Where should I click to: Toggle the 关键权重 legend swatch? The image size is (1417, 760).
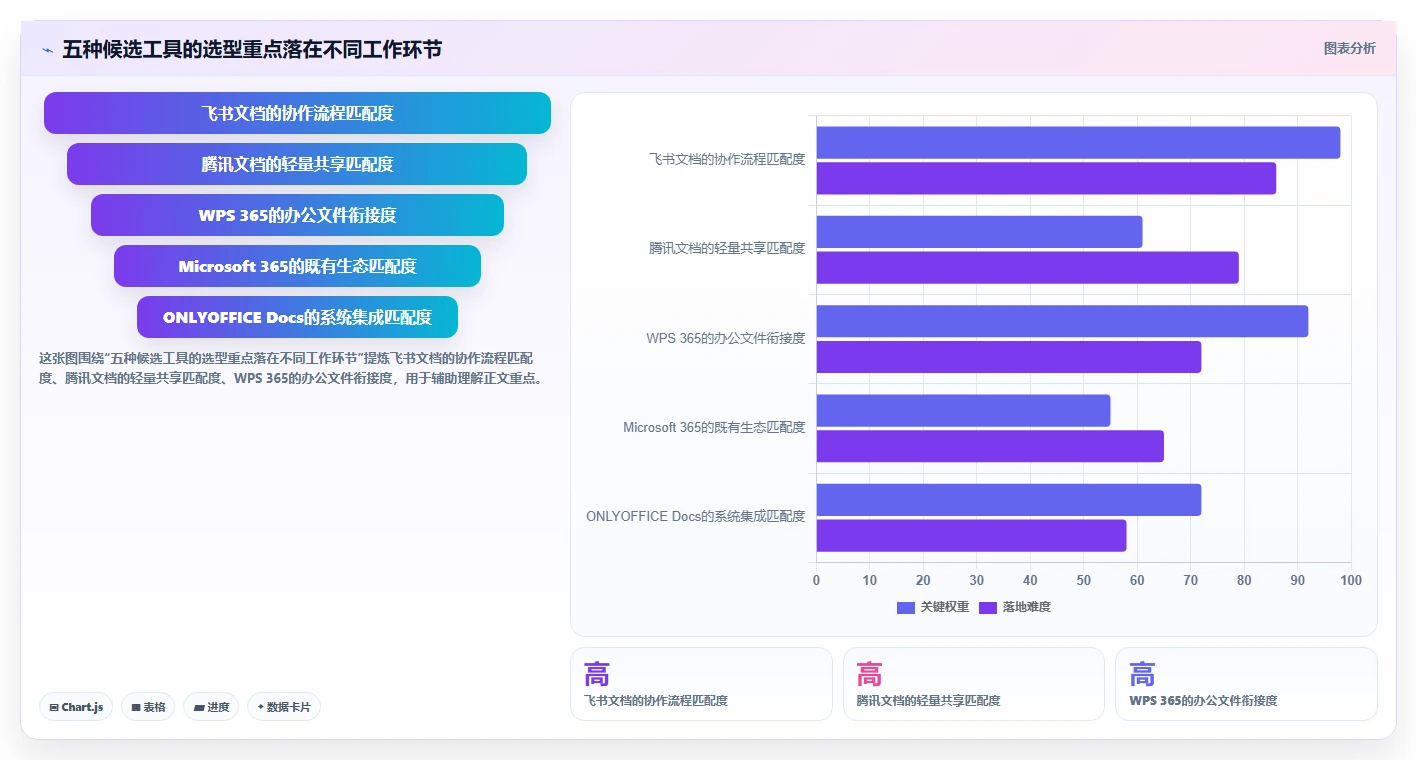[x=906, y=607]
